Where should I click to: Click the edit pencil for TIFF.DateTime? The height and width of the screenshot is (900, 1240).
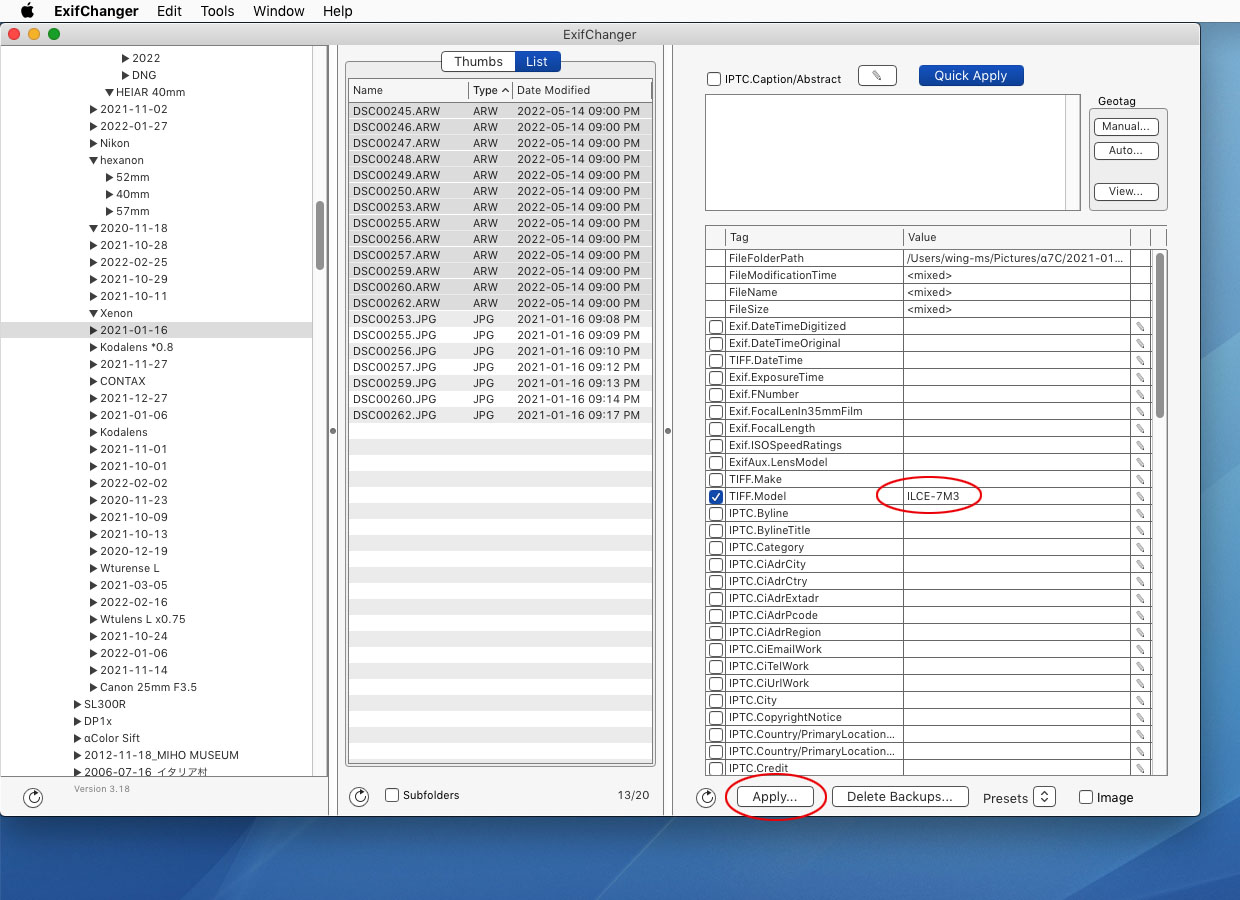[x=1140, y=361]
